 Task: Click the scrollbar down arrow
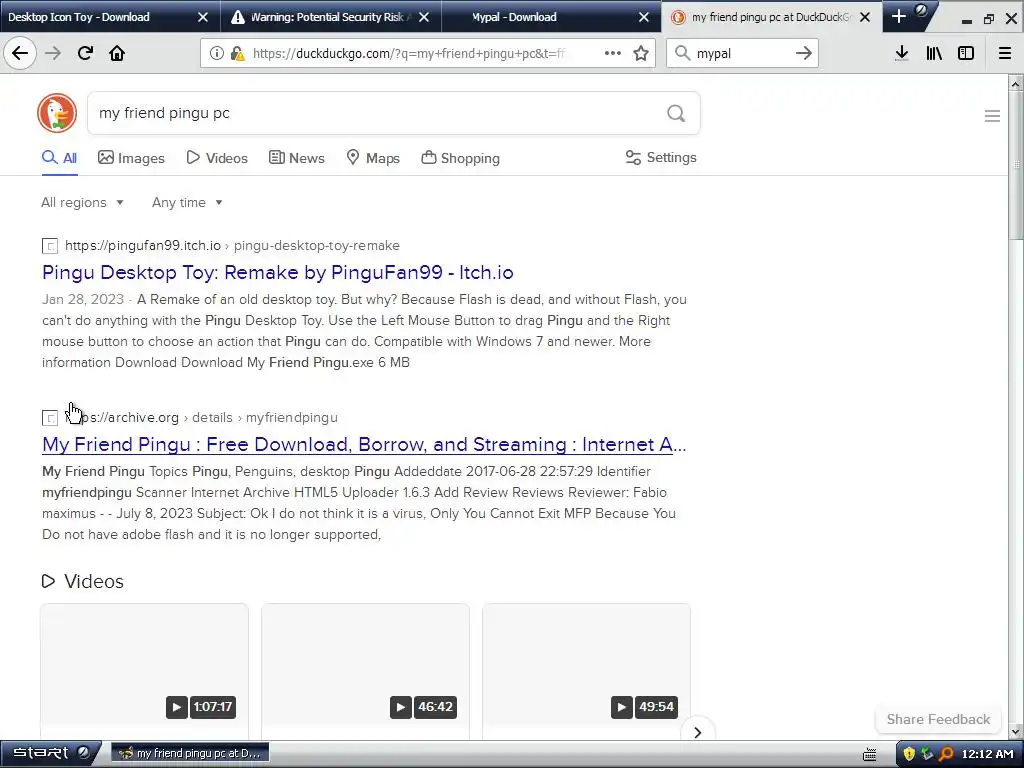tap(1016, 732)
